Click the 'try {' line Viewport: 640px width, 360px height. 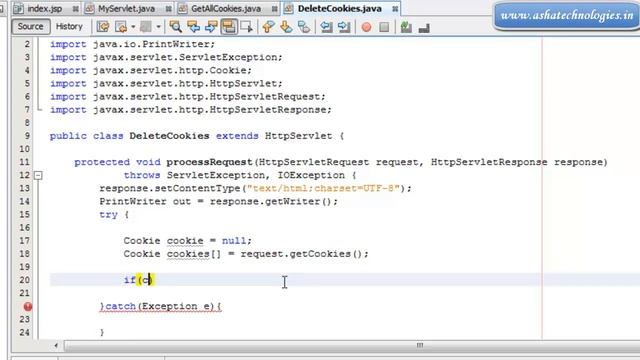(x=114, y=215)
